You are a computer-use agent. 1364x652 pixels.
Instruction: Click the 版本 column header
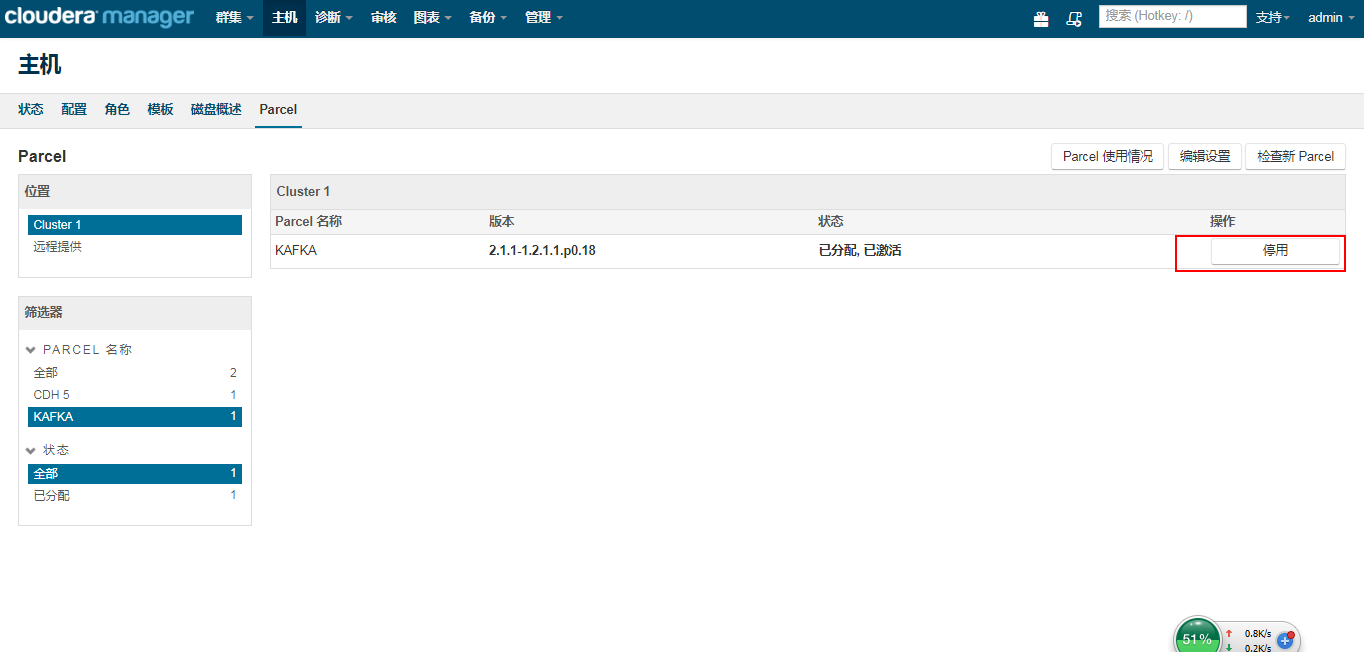click(502, 222)
